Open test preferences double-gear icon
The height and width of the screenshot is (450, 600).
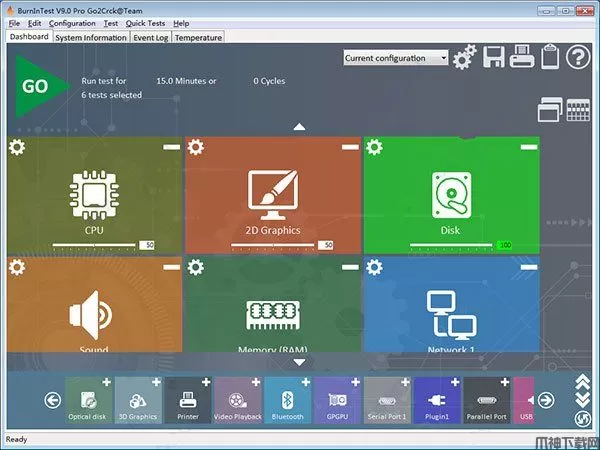click(464, 58)
